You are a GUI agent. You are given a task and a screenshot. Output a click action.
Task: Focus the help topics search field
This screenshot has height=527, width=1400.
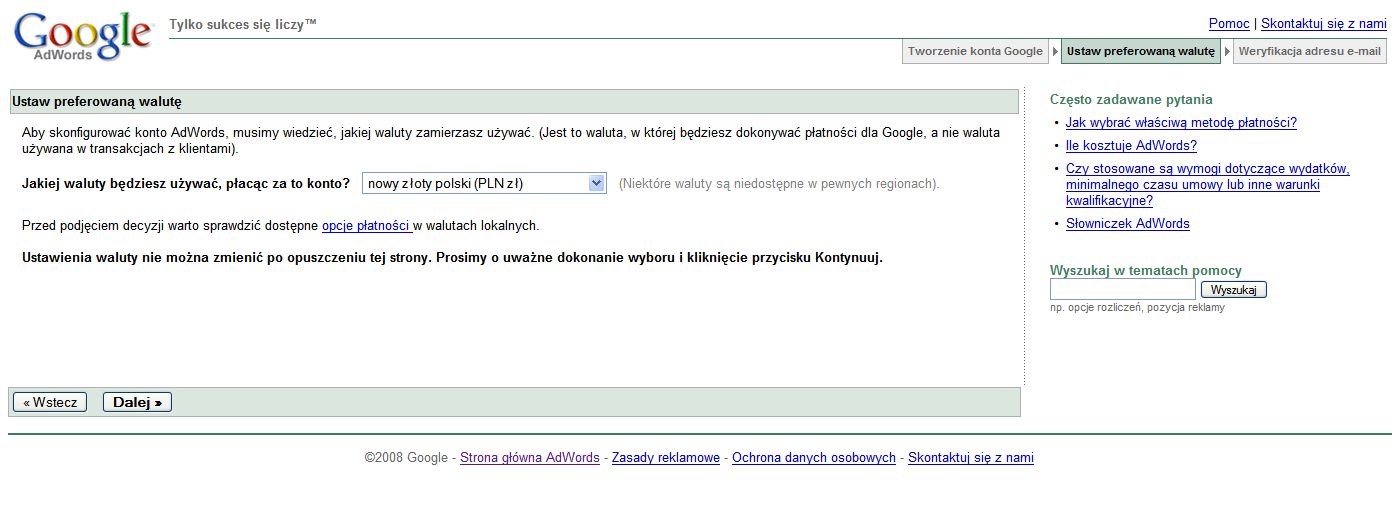click(1122, 290)
